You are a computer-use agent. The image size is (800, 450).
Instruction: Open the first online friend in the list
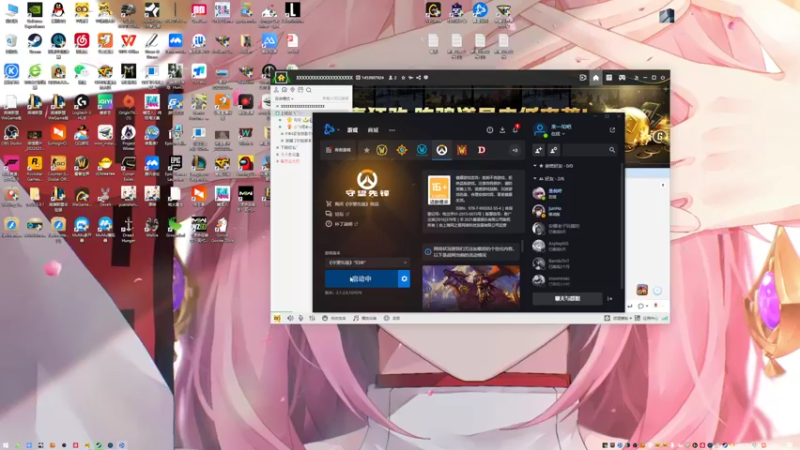(573, 193)
